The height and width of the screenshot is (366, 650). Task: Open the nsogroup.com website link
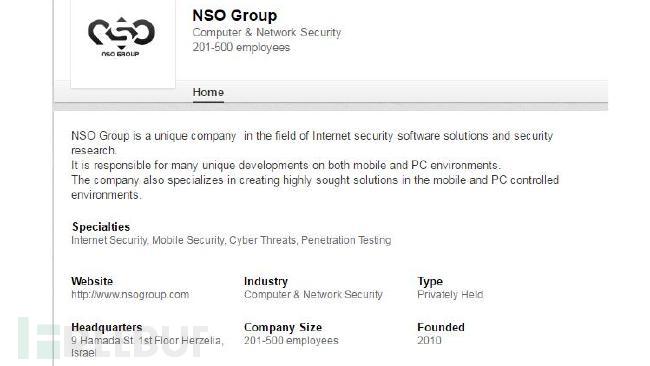coord(130,295)
